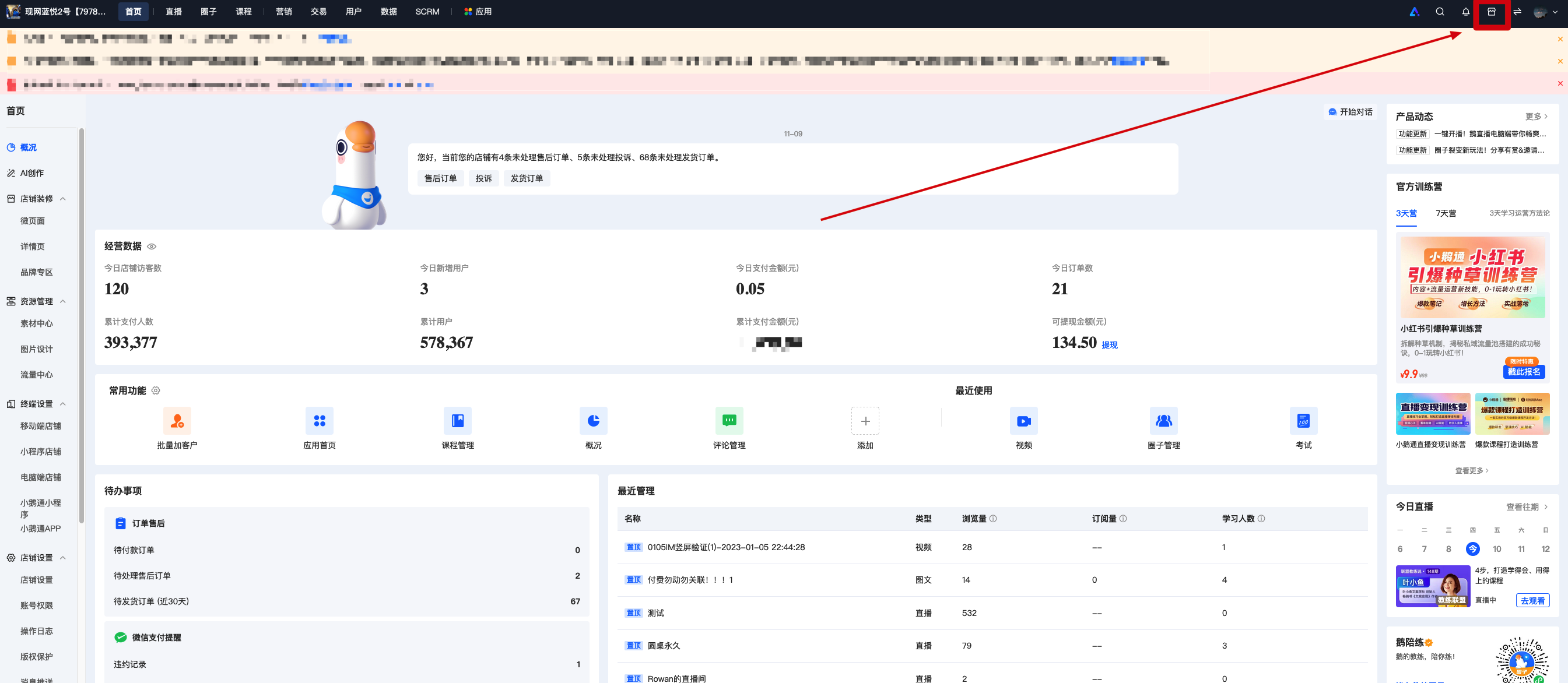Toggle the 经营数据 eye visibility icon

point(152,247)
